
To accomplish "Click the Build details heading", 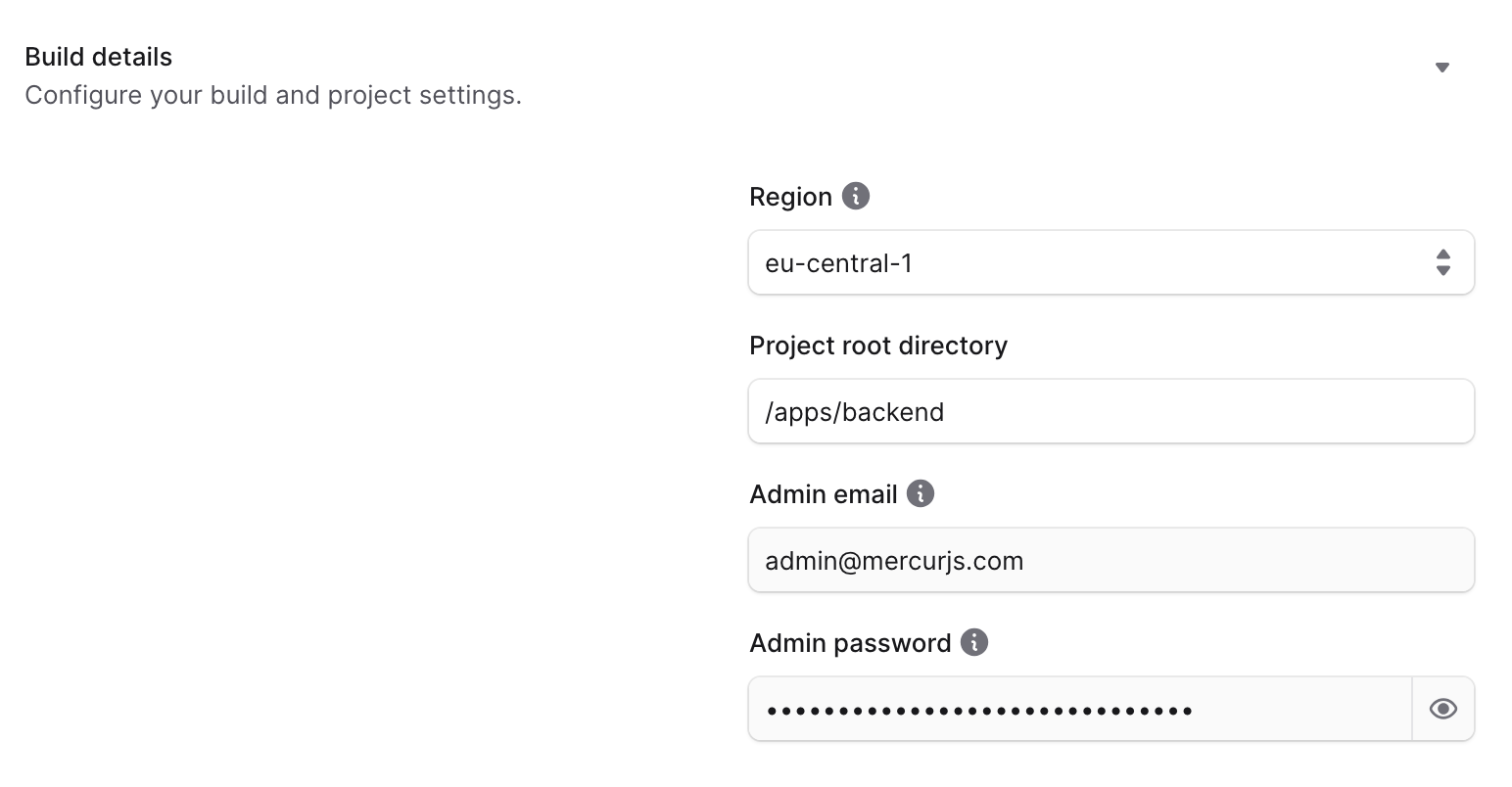I will click(99, 57).
